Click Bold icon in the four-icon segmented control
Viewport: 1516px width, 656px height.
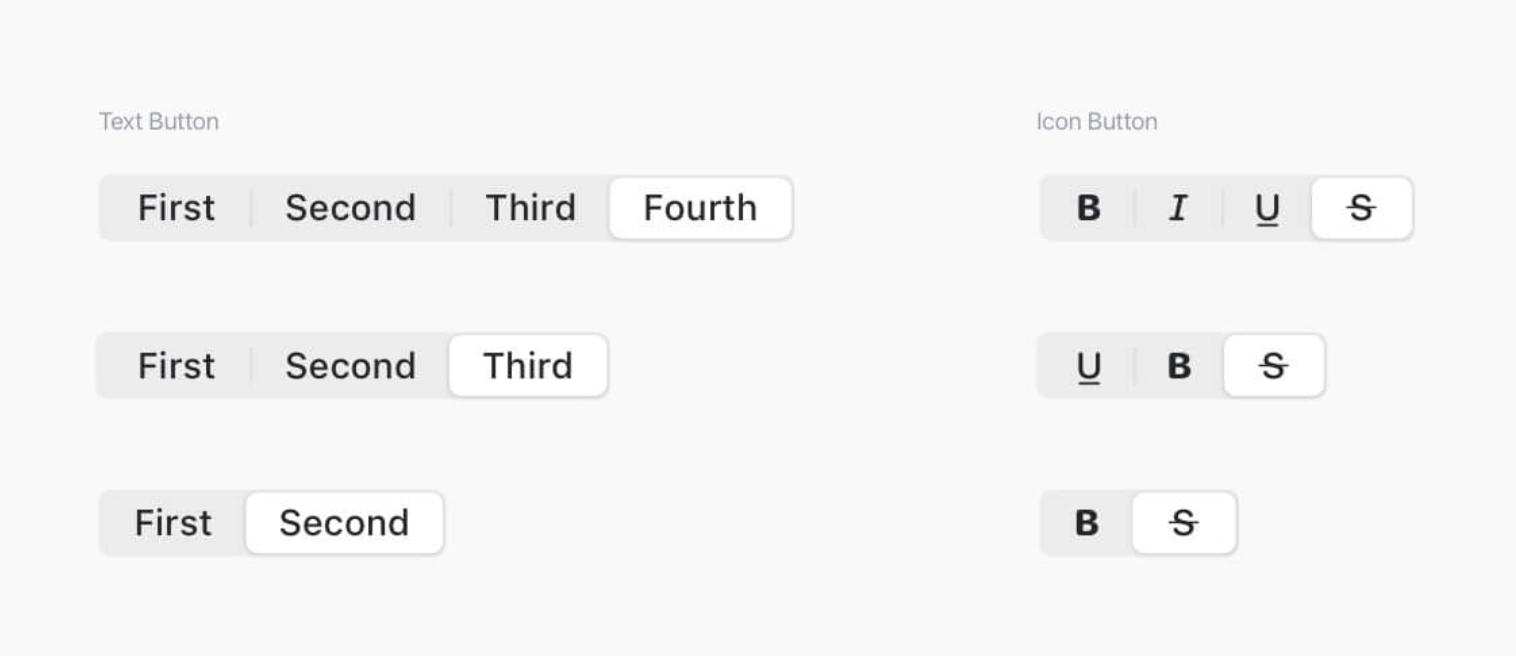pyautogui.click(x=1089, y=208)
